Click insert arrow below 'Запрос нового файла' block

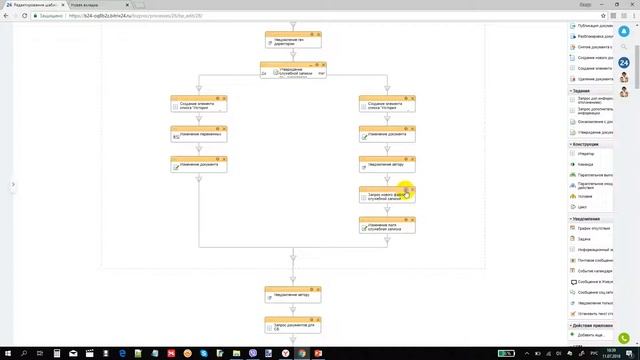click(x=387, y=209)
